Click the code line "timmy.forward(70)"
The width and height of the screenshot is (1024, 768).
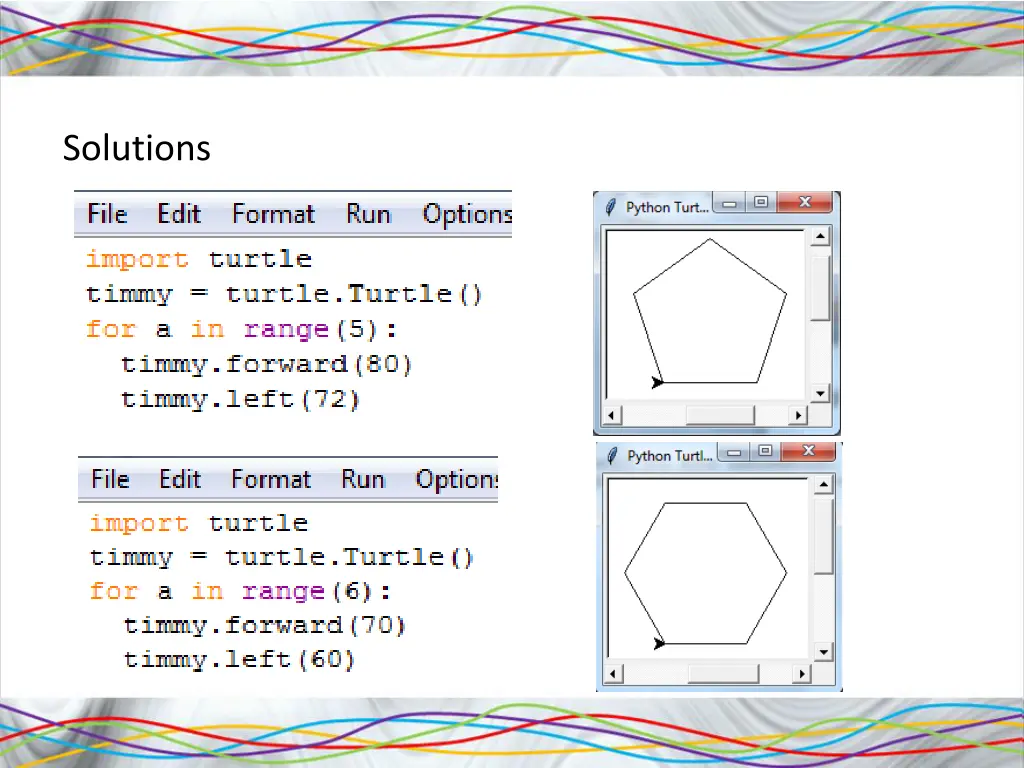click(x=264, y=626)
